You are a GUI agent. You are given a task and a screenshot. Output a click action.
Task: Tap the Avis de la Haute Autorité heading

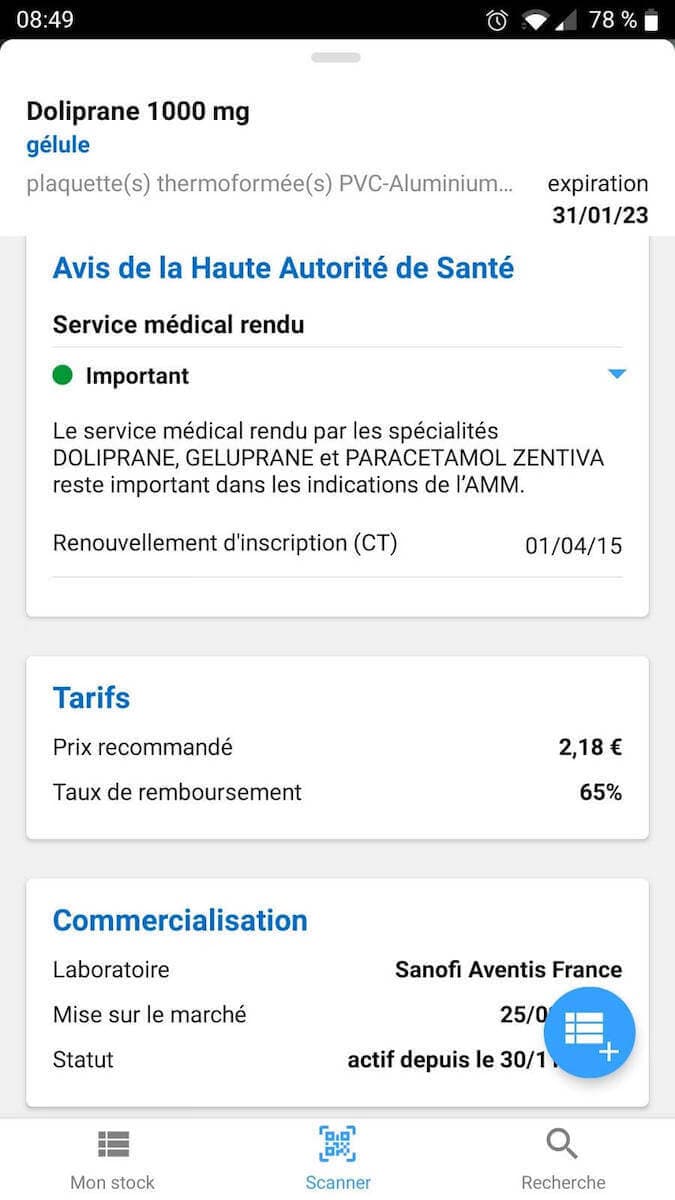[283, 268]
